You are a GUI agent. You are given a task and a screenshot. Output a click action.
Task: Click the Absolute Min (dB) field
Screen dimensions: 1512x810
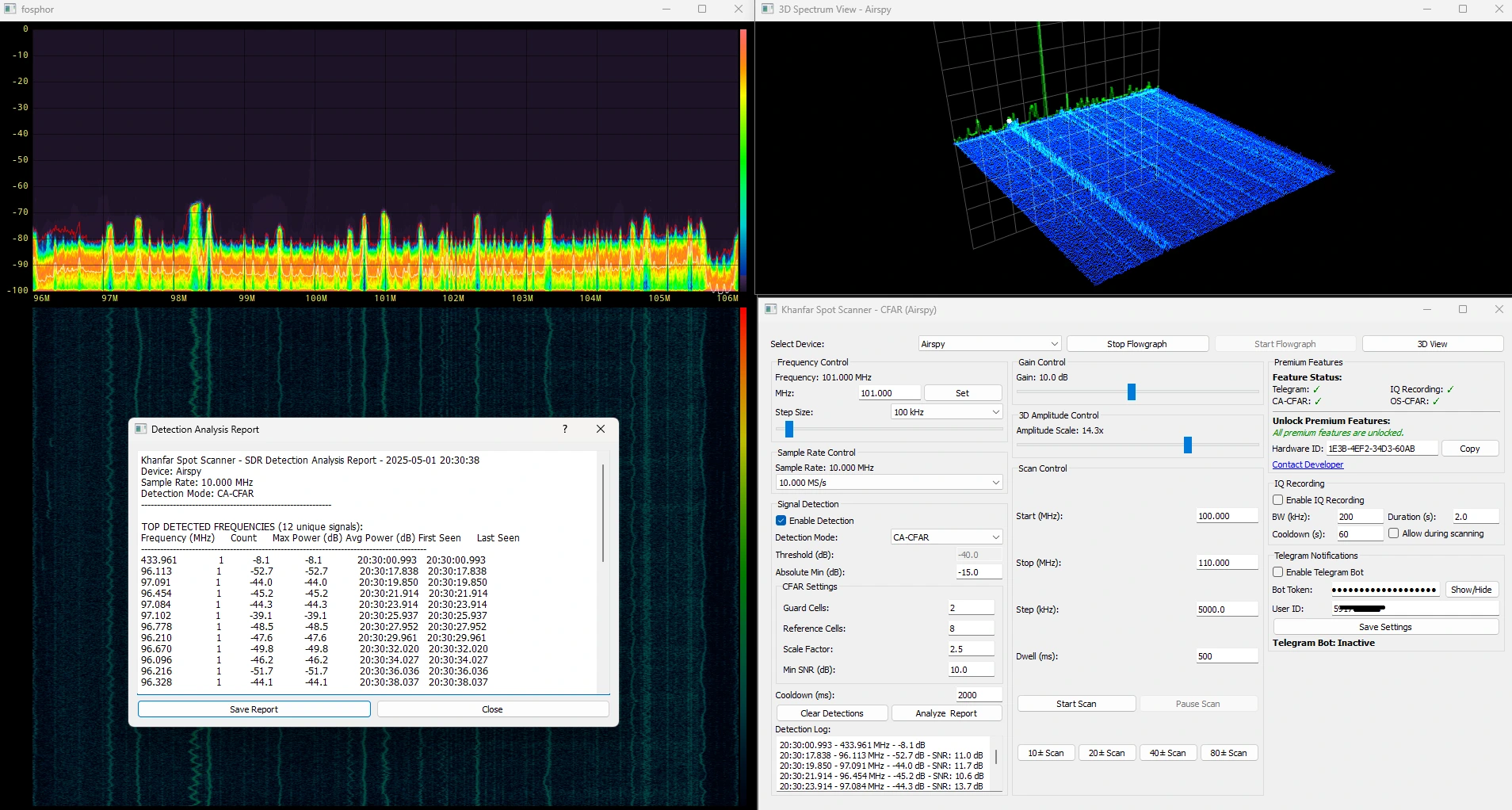[979, 572]
